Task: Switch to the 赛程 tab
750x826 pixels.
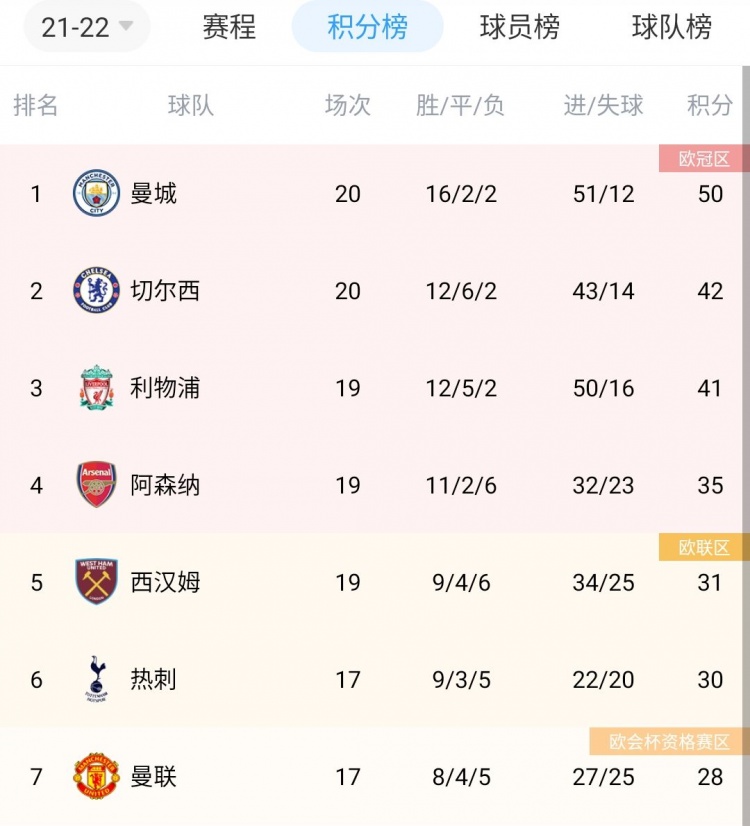Action: tap(229, 27)
